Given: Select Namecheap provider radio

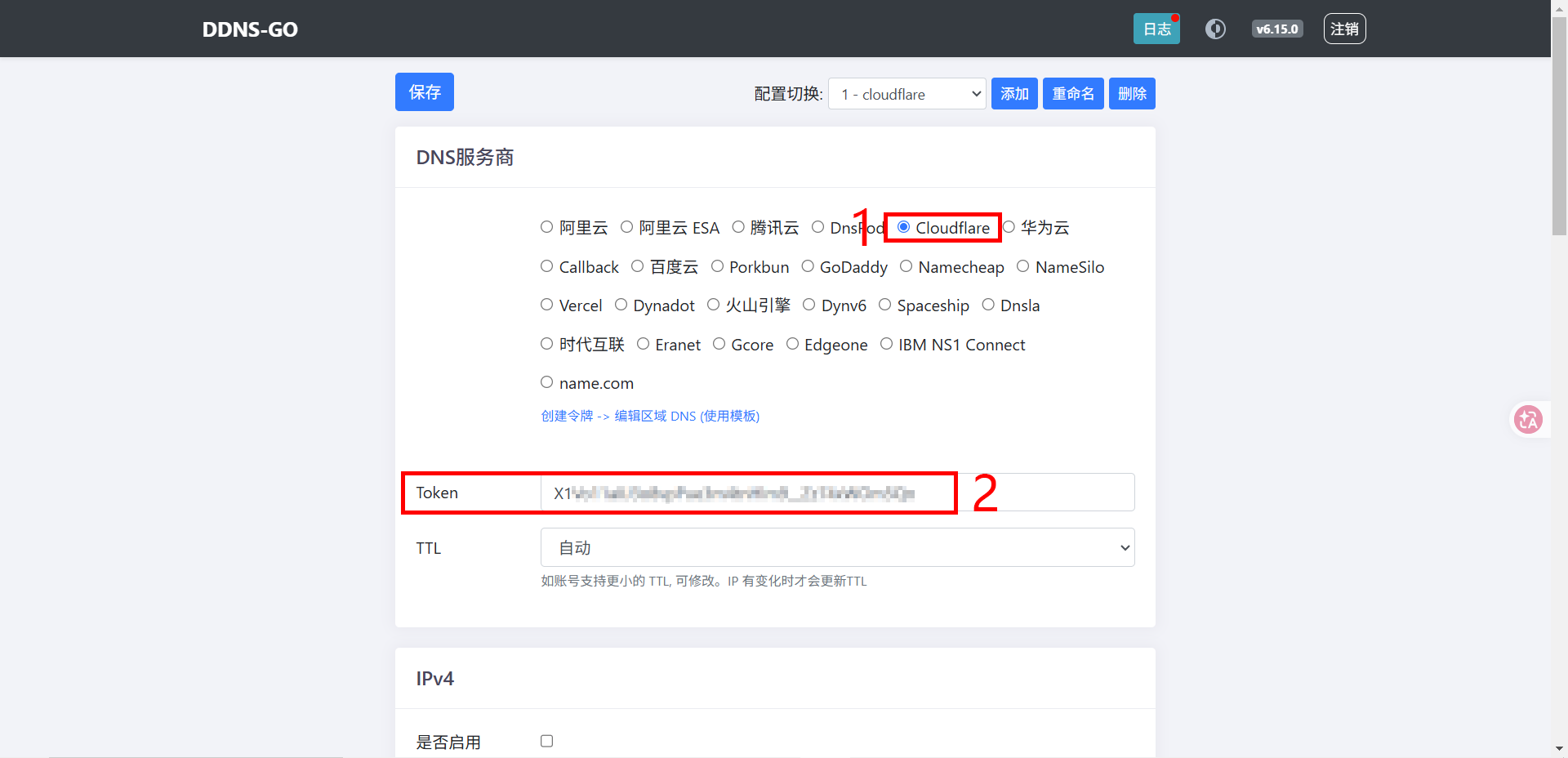Looking at the screenshot, I should [x=906, y=266].
